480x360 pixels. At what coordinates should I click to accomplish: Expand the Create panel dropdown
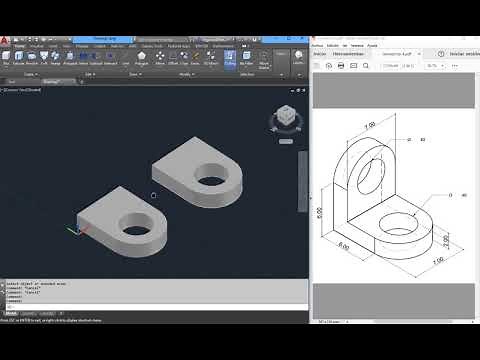31,74
